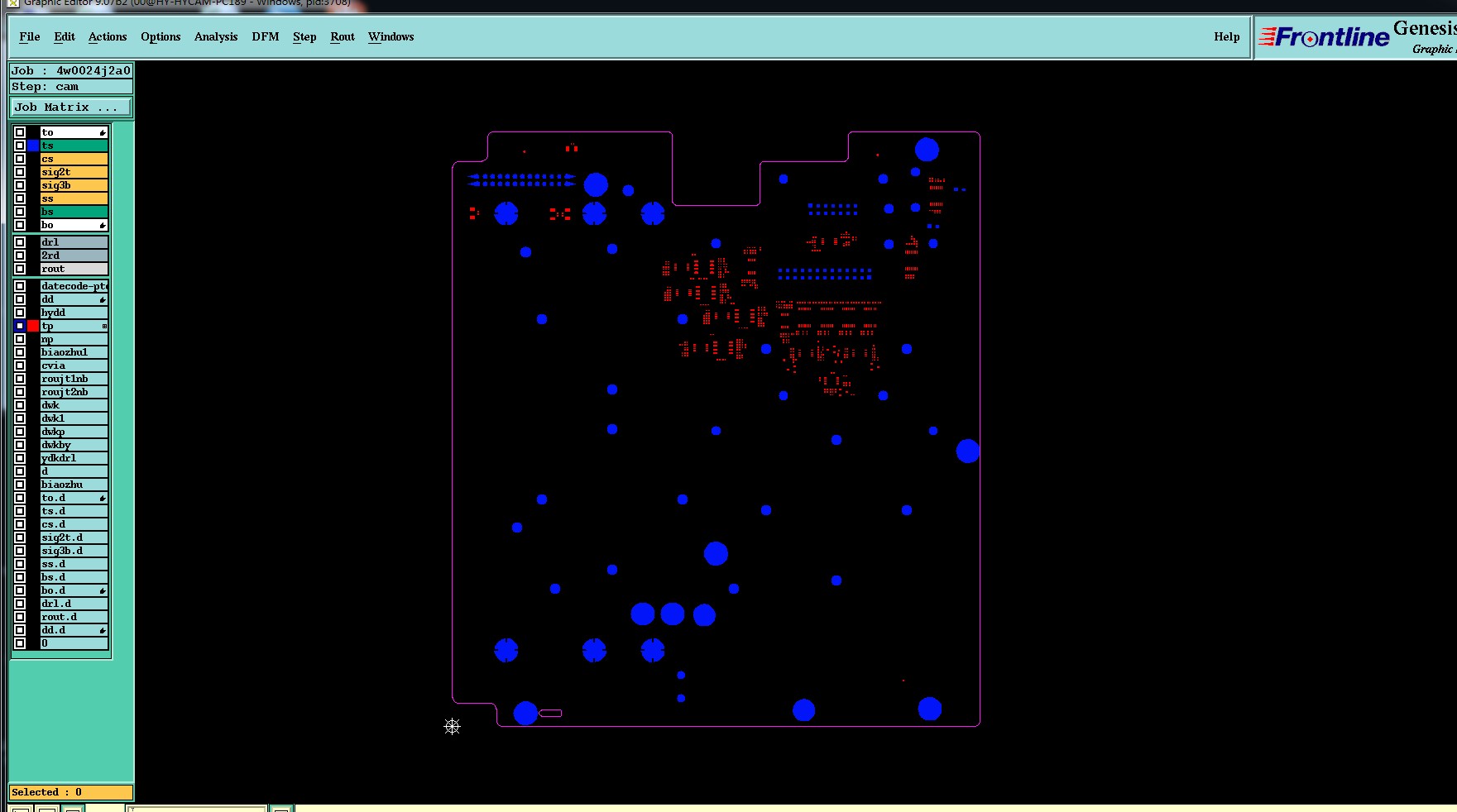The image size is (1457, 812).
Task: Open the File menu
Action: (30, 36)
